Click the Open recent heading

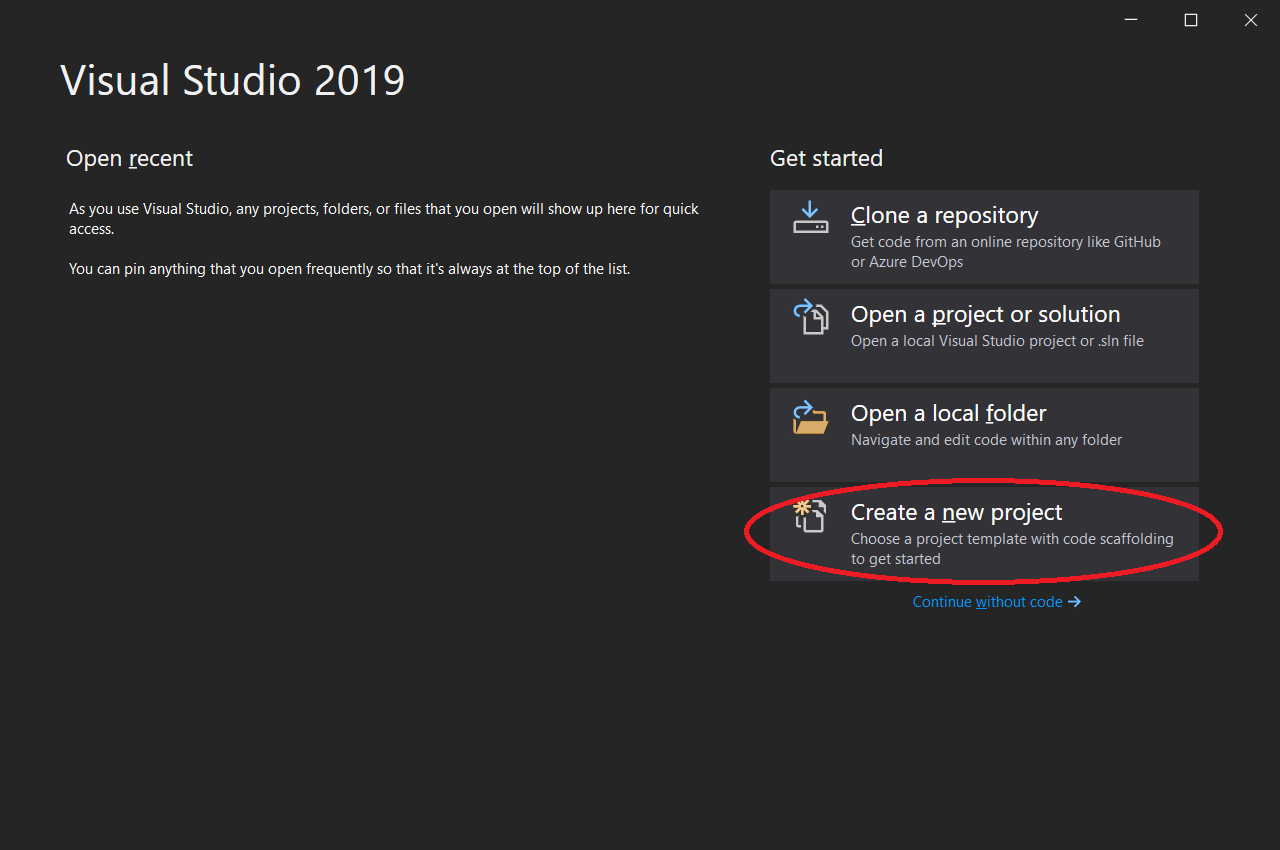[x=129, y=158]
